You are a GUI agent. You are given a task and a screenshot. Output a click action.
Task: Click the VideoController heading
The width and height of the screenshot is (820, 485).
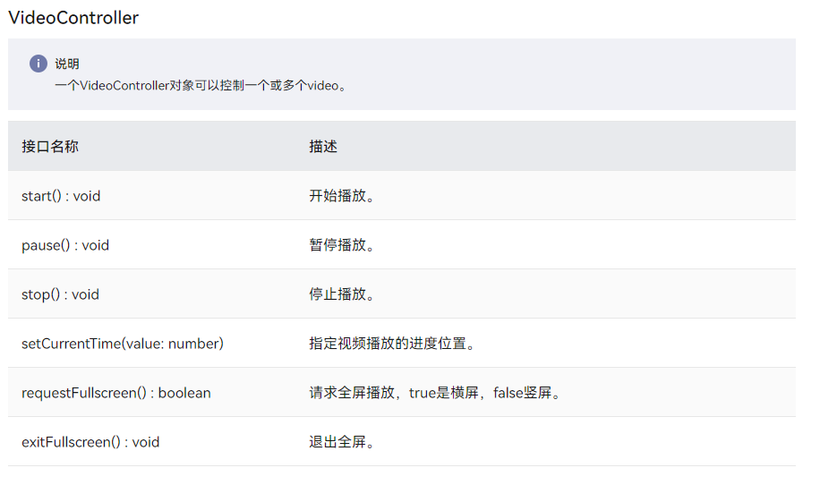pyautogui.click(x=74, y=18)
